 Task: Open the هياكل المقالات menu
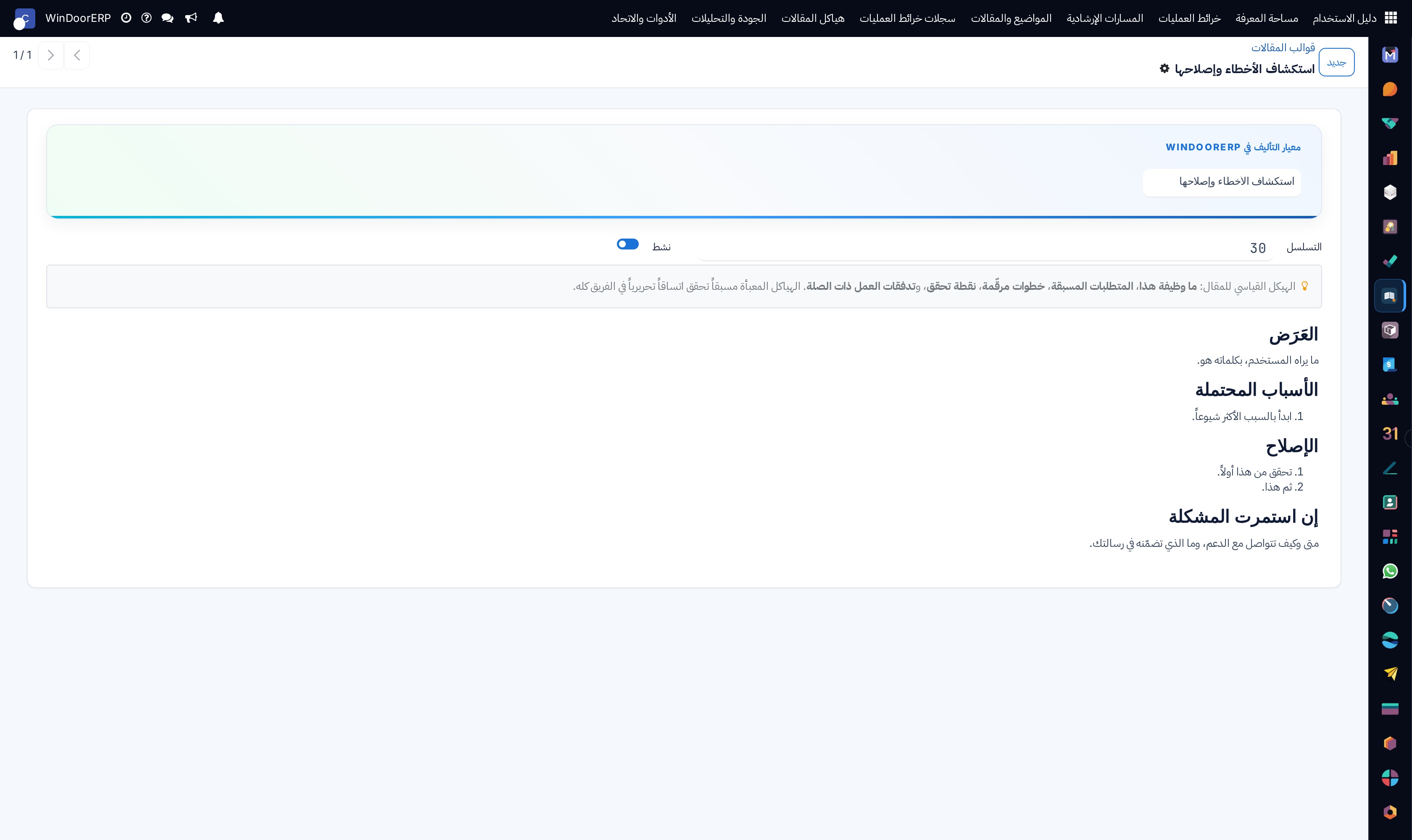(x=813, y=18)
